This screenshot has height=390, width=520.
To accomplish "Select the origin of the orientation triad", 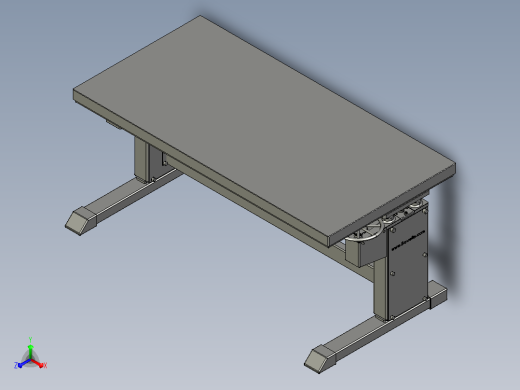I will pyautogui.click(x=31, y=360).
